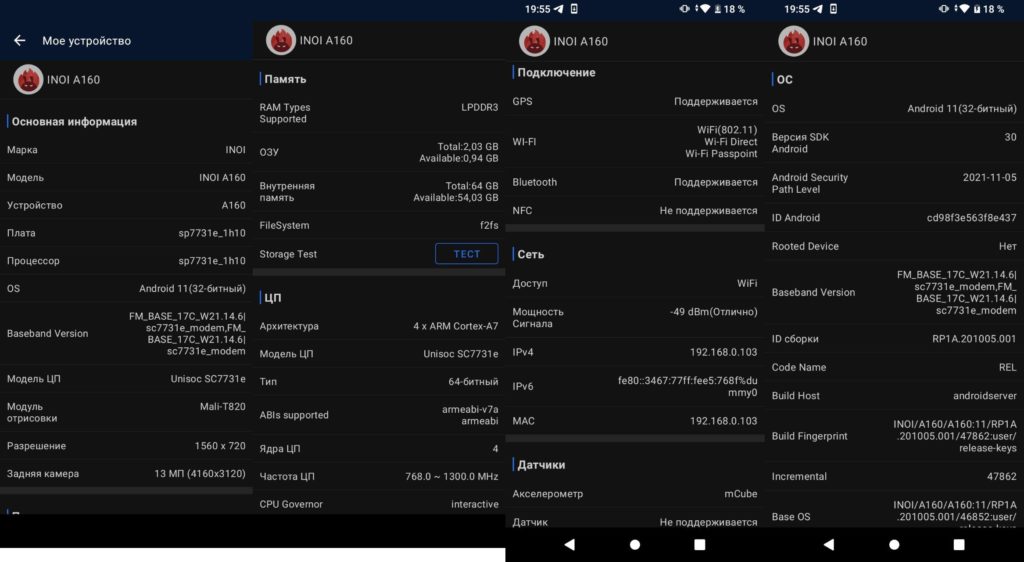The width and height of the screenshot is (1024, 562).
Task: Select Build Host value androidserver
Action: click(x=985, y=396)
